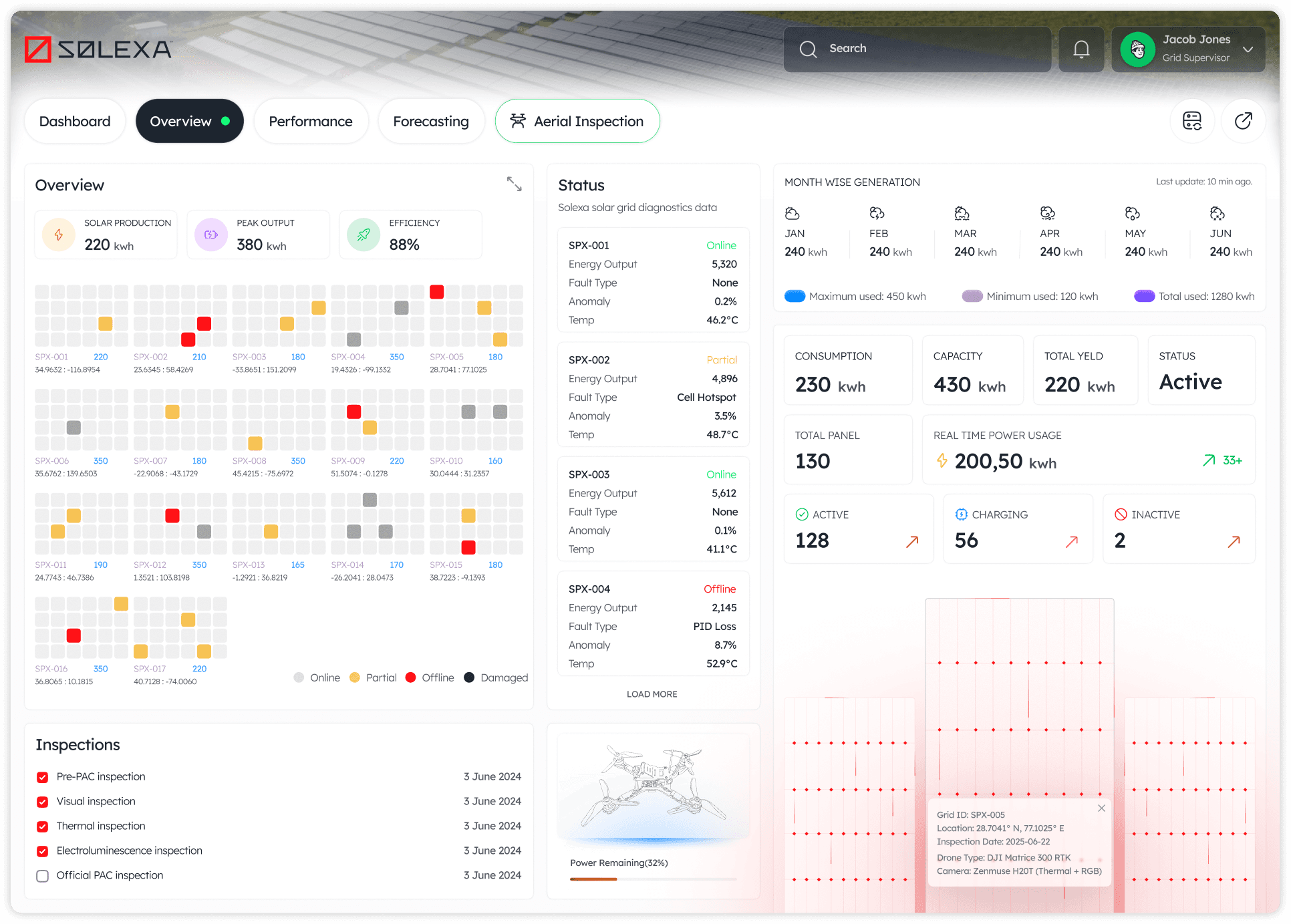This screenshot has height=924, width=1291.
Task: Click LOAD MORE in Status panel
Action: coord(652,694)
